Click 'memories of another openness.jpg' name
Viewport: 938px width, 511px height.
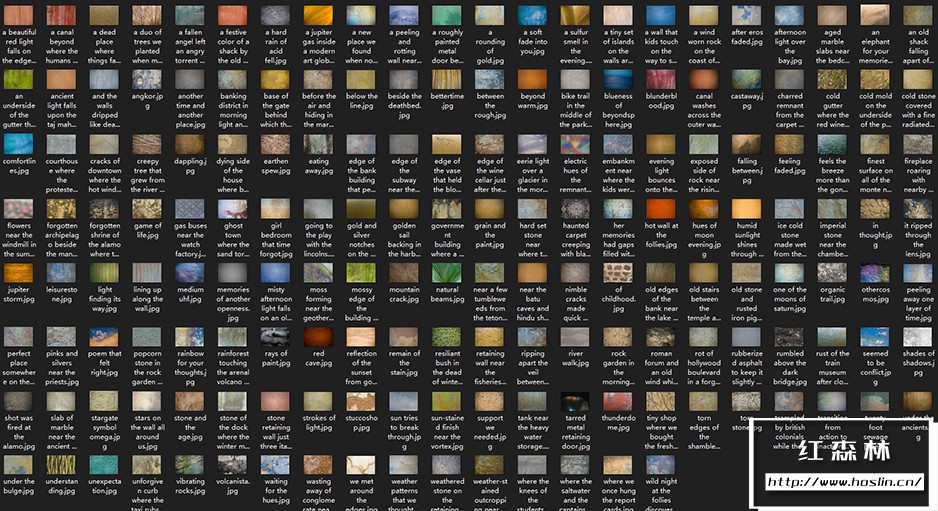(x=233, y=303)
